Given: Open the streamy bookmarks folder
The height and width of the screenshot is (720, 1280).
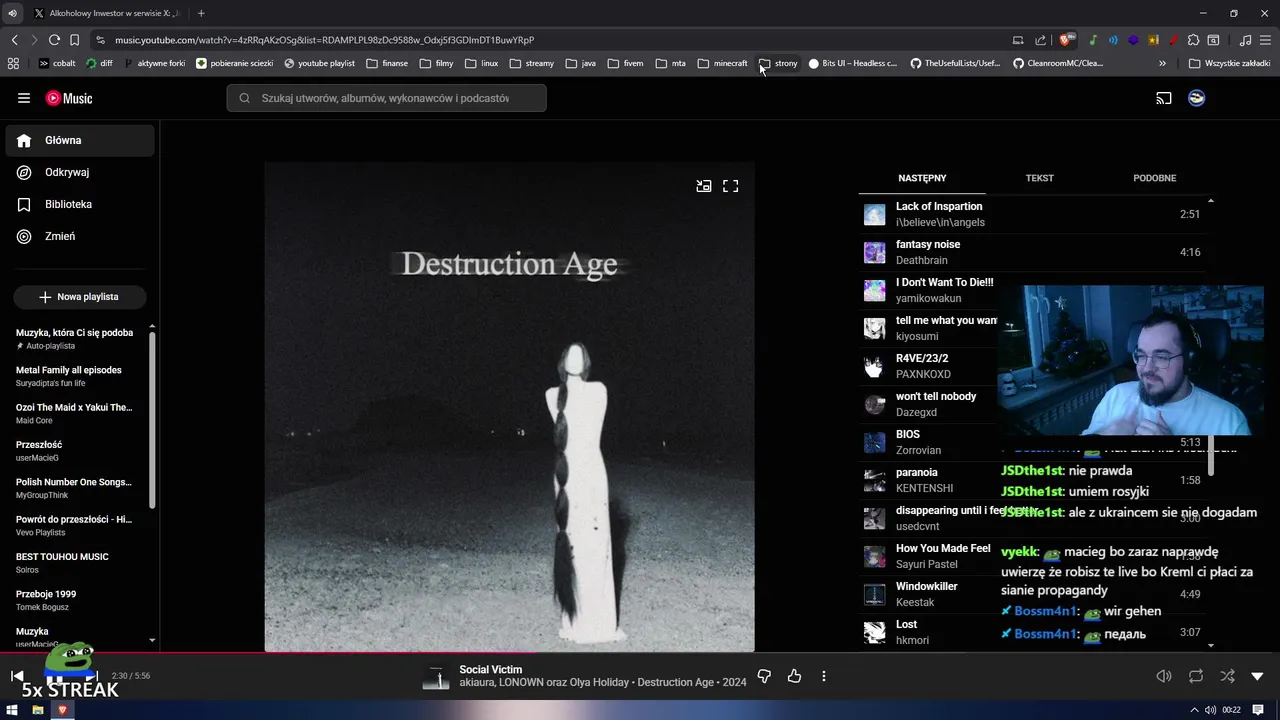Looking at the screenshot, I should [532, 63].
